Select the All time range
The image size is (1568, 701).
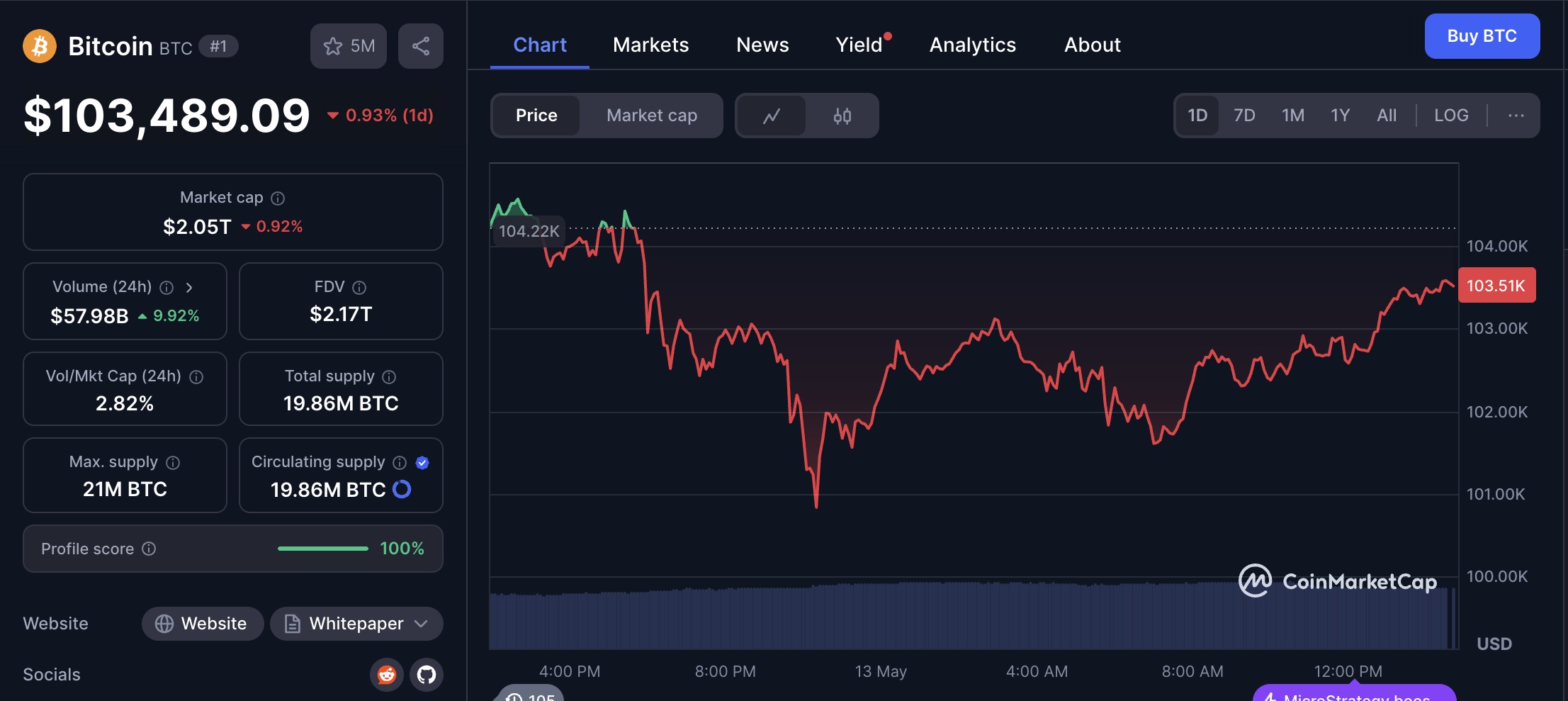tap(1387, 116)
